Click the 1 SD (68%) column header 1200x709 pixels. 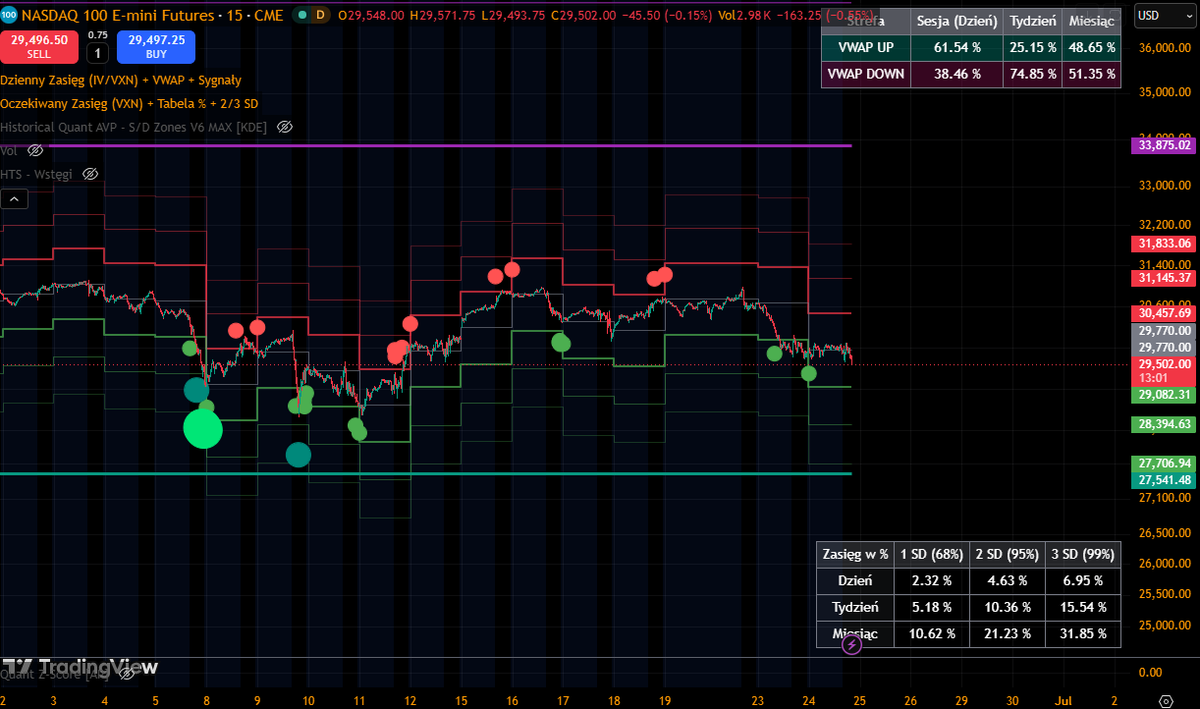tap(931, 553)
